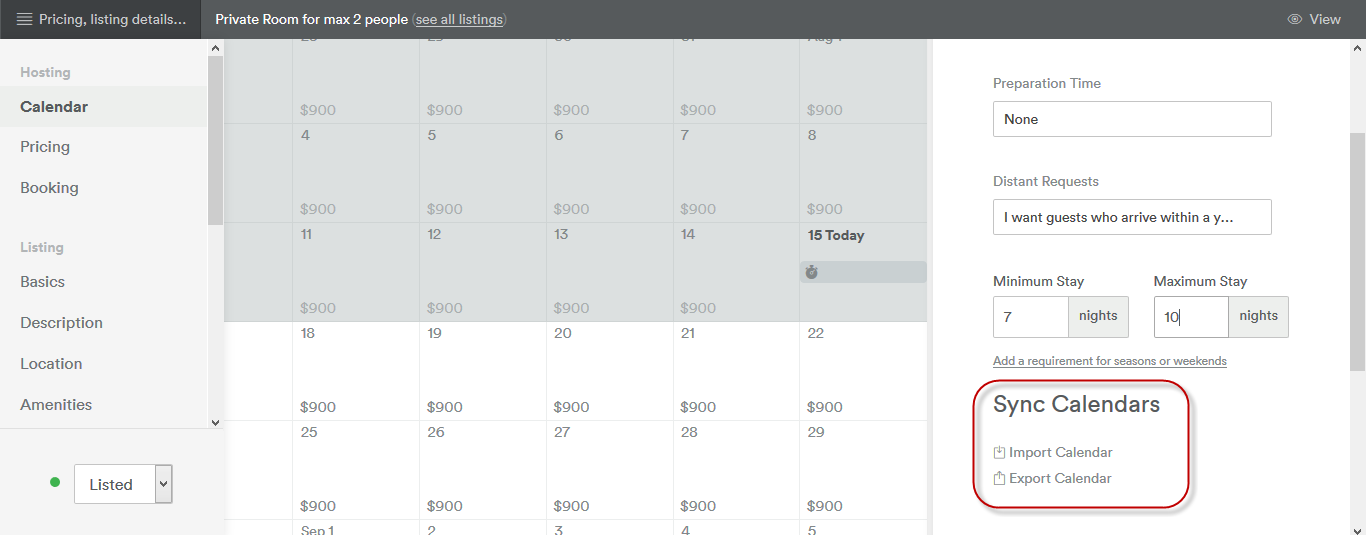Expand the Distant Requests dropdown

tap(1131, 217)
